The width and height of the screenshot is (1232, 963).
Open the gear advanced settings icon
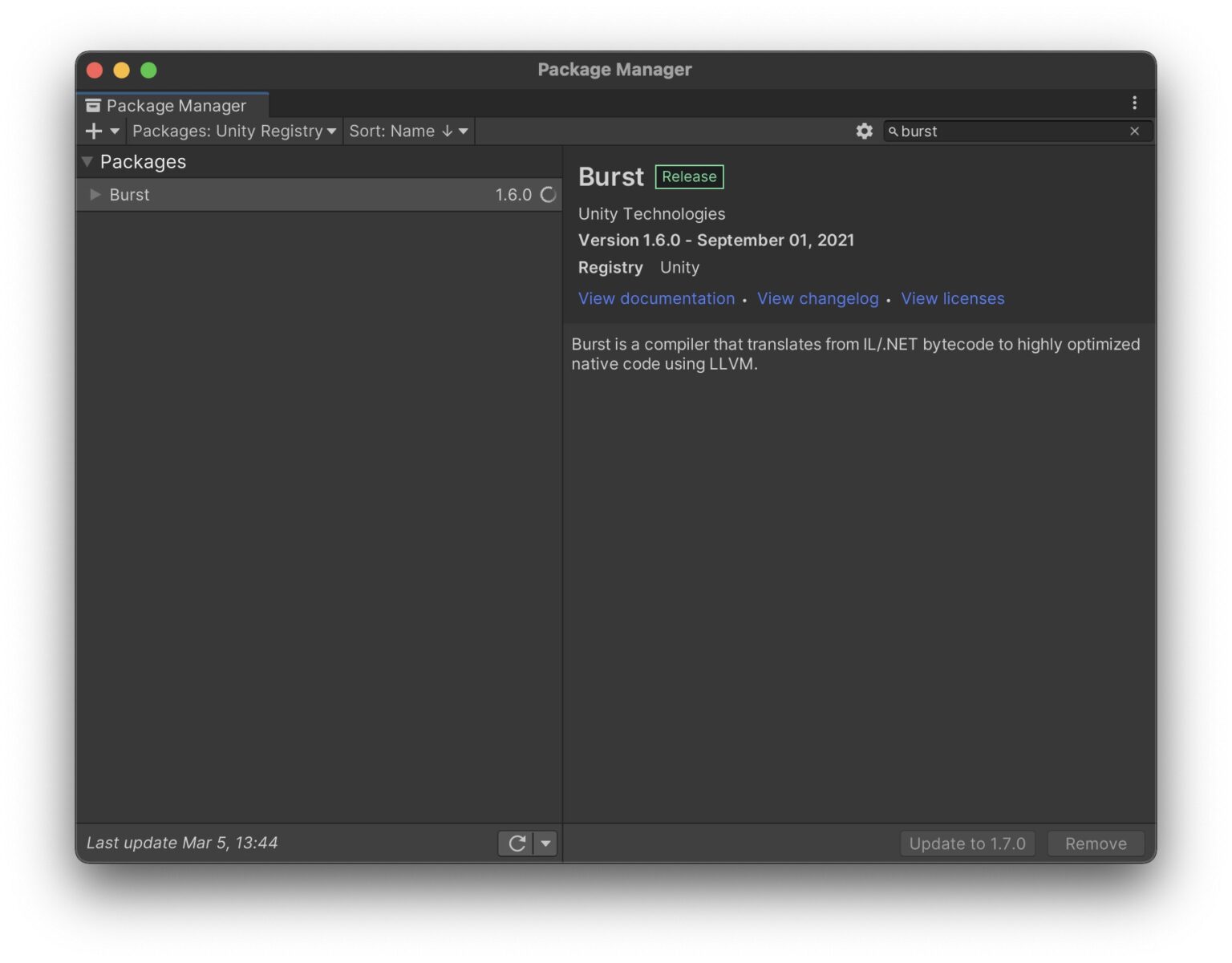pyautogui.click(x=864, y=131)
